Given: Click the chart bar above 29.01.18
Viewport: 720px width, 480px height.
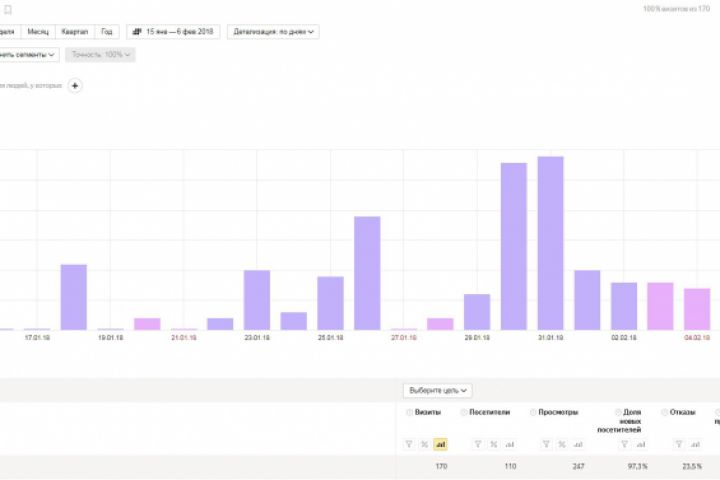Looking at the screenshot, I should [x=477, y=312].
